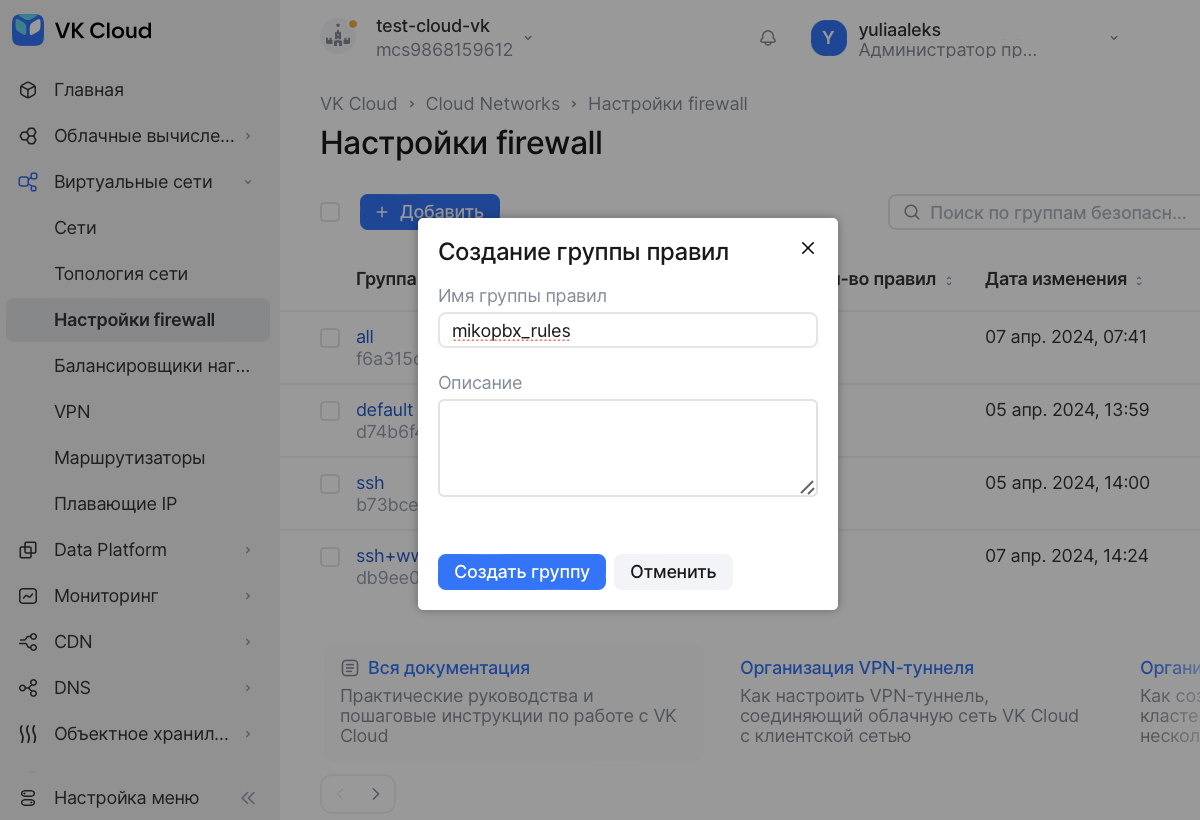Click the VK Cloud logo icon

click(x=28, y=30)
